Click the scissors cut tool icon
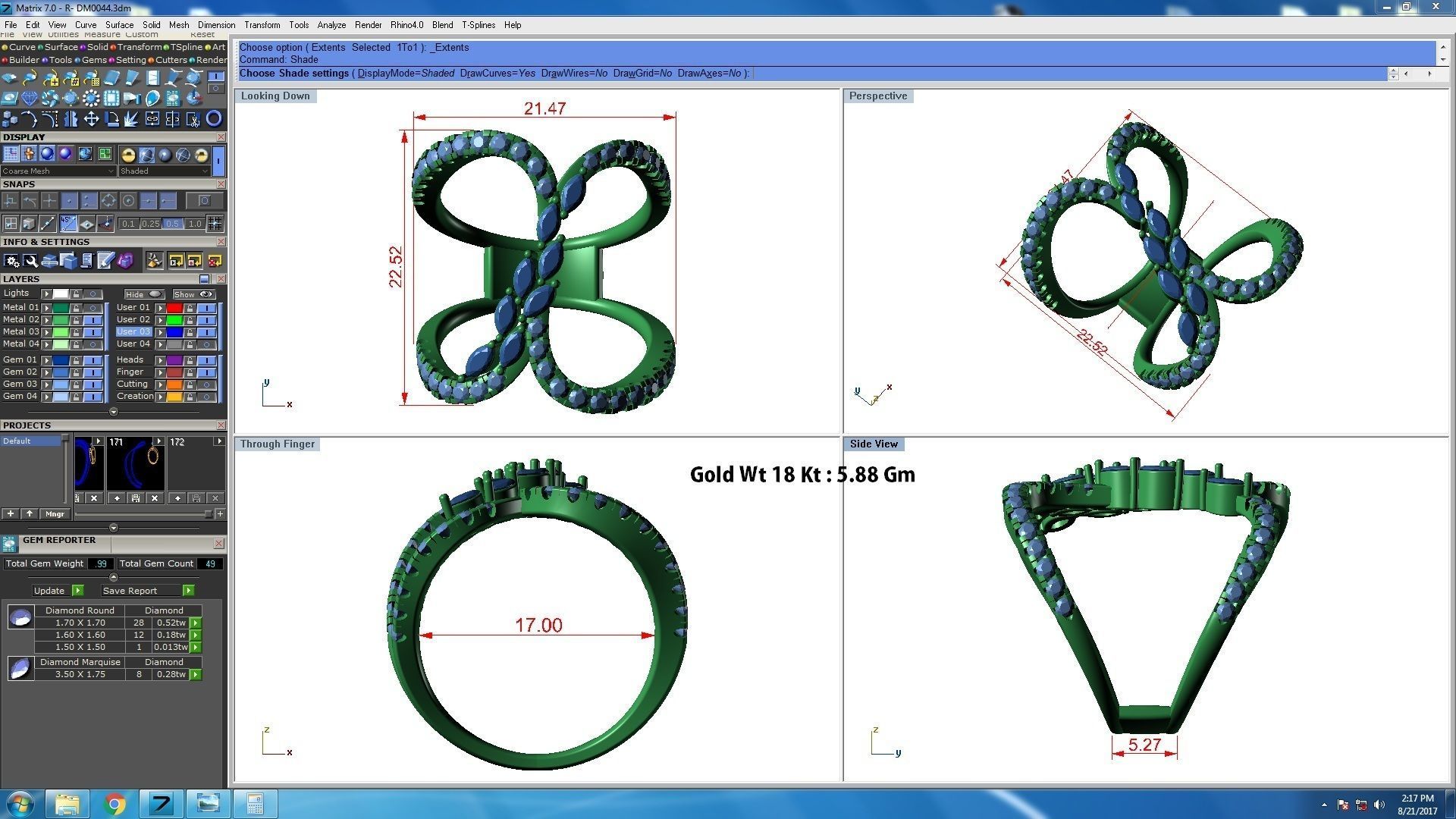 click(x=193, y=118)
